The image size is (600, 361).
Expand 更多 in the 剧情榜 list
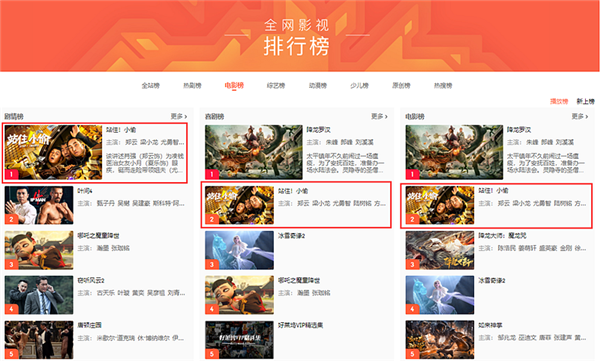pyautogui.click(x=179, y=116)
